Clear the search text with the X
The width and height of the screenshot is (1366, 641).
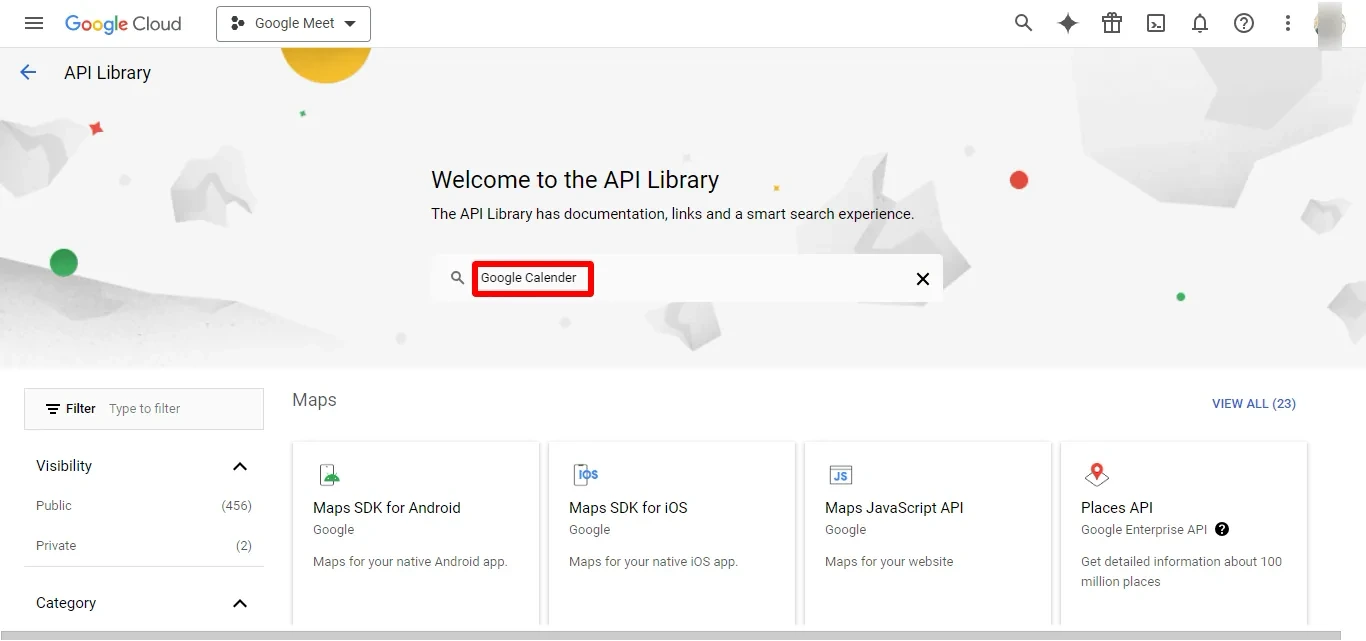[923, 279]
